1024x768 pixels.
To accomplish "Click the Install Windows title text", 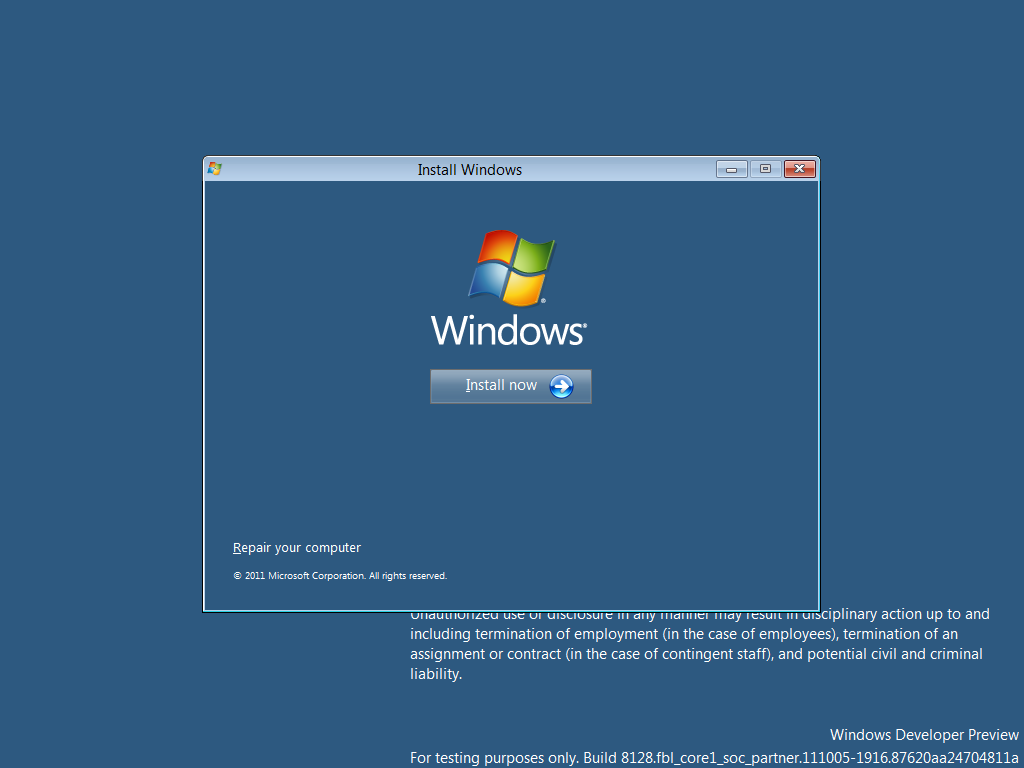I will (470, 170).
